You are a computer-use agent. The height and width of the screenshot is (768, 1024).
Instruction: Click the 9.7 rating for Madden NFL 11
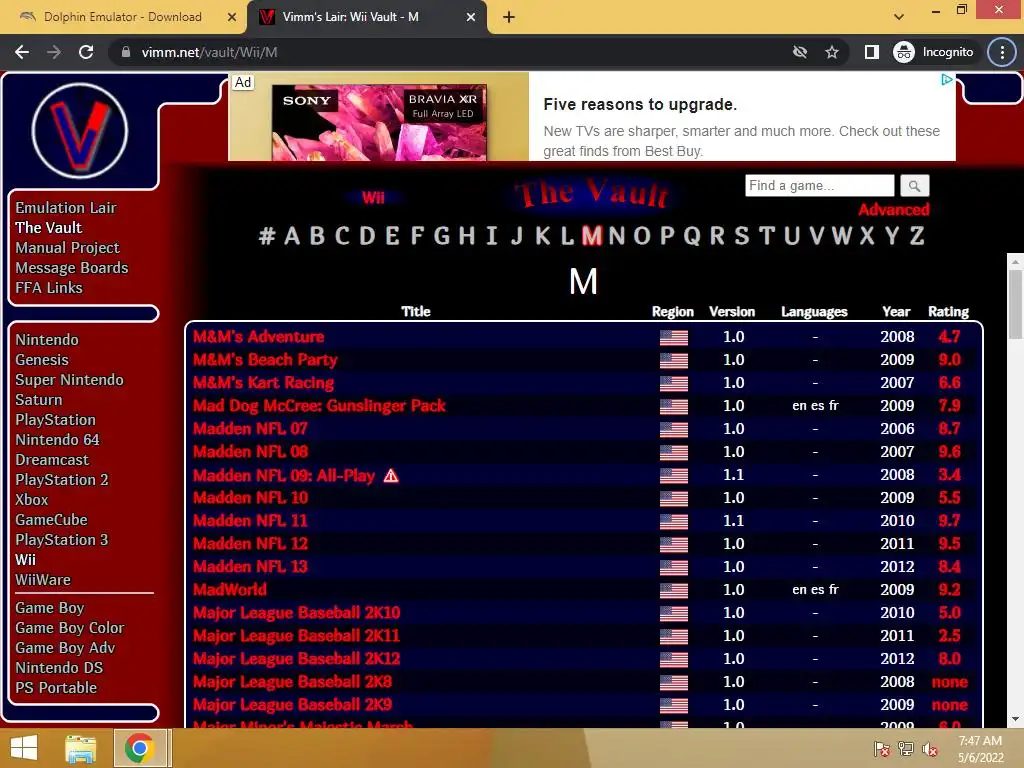[949, 521]
